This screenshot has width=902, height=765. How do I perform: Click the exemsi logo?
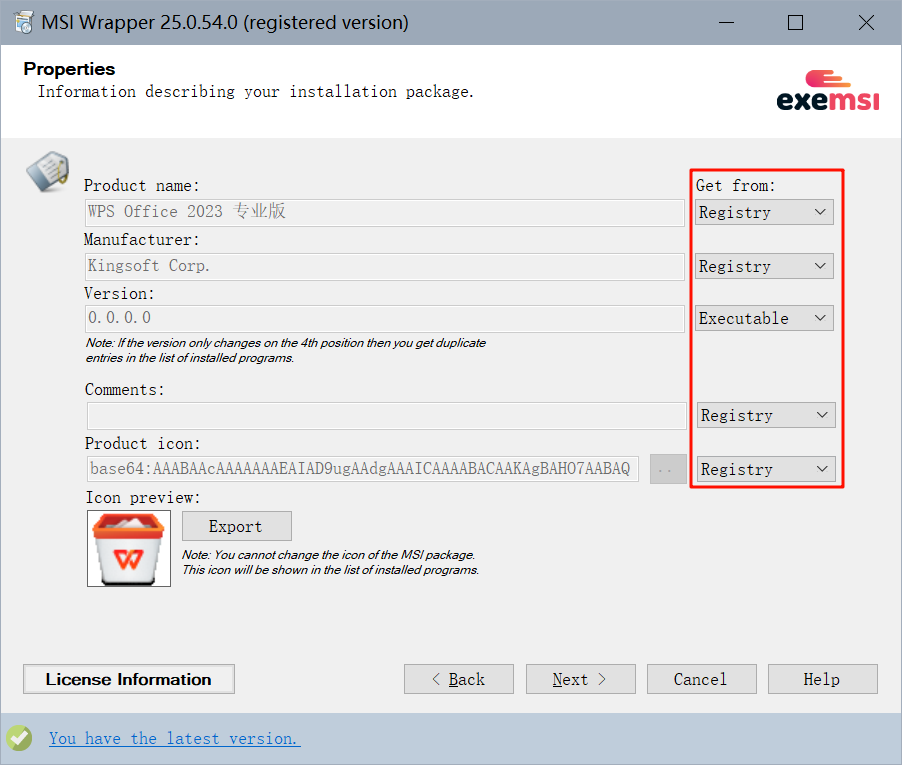click(827, 90)
